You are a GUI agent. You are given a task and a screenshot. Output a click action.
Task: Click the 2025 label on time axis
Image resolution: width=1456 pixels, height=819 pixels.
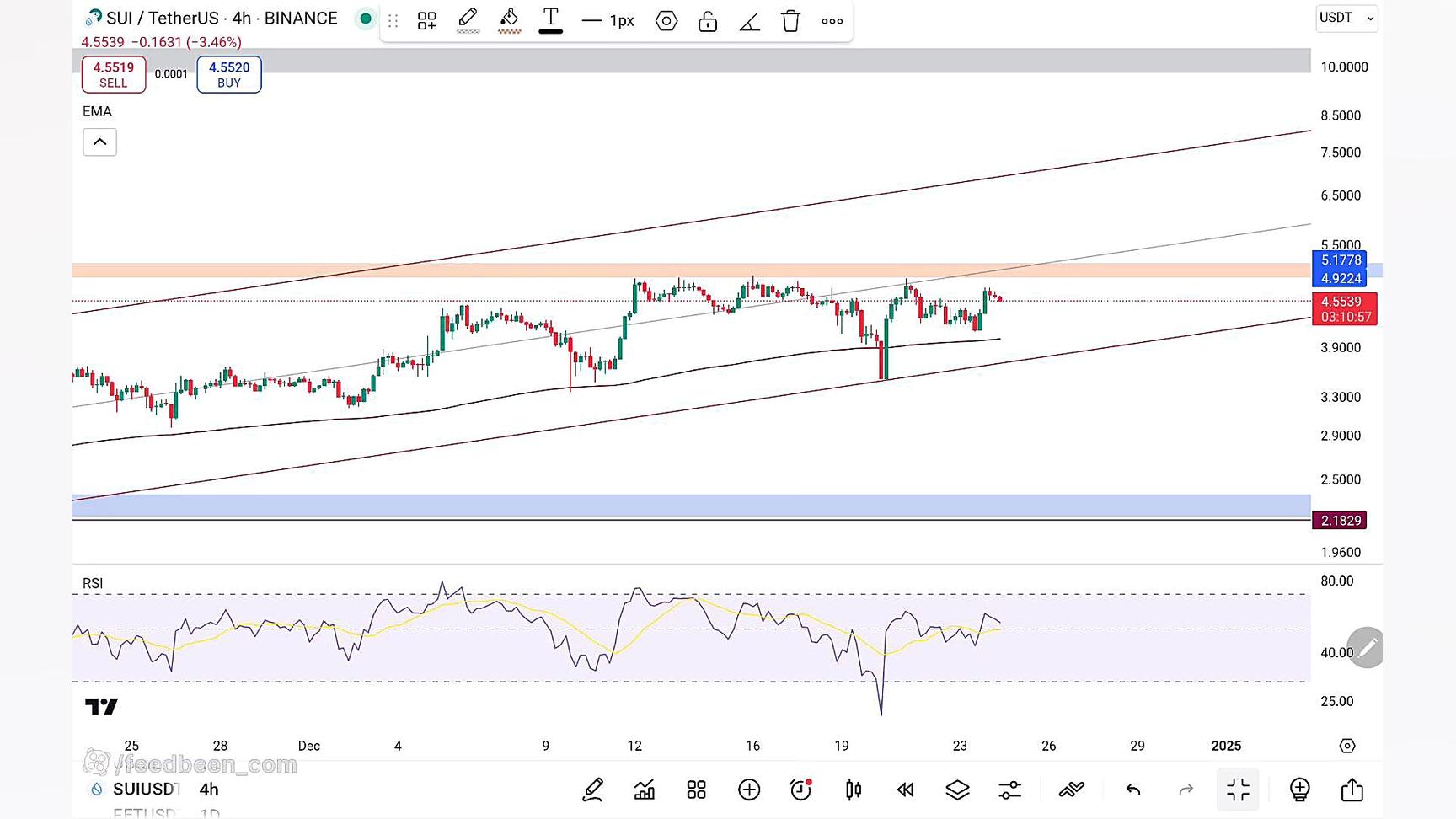(x=1226, y=746)
